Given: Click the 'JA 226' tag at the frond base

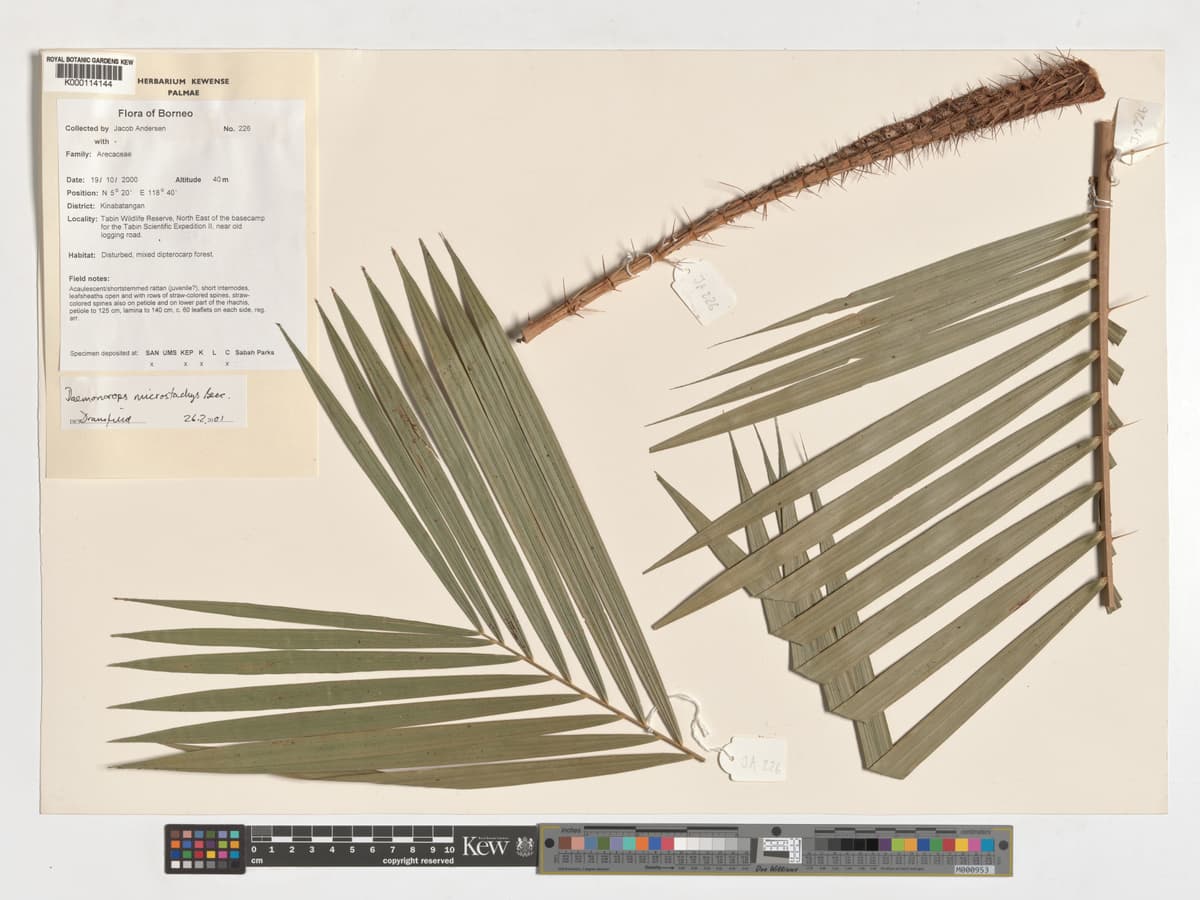Looking at the screenshot, I should click(752, 760).
